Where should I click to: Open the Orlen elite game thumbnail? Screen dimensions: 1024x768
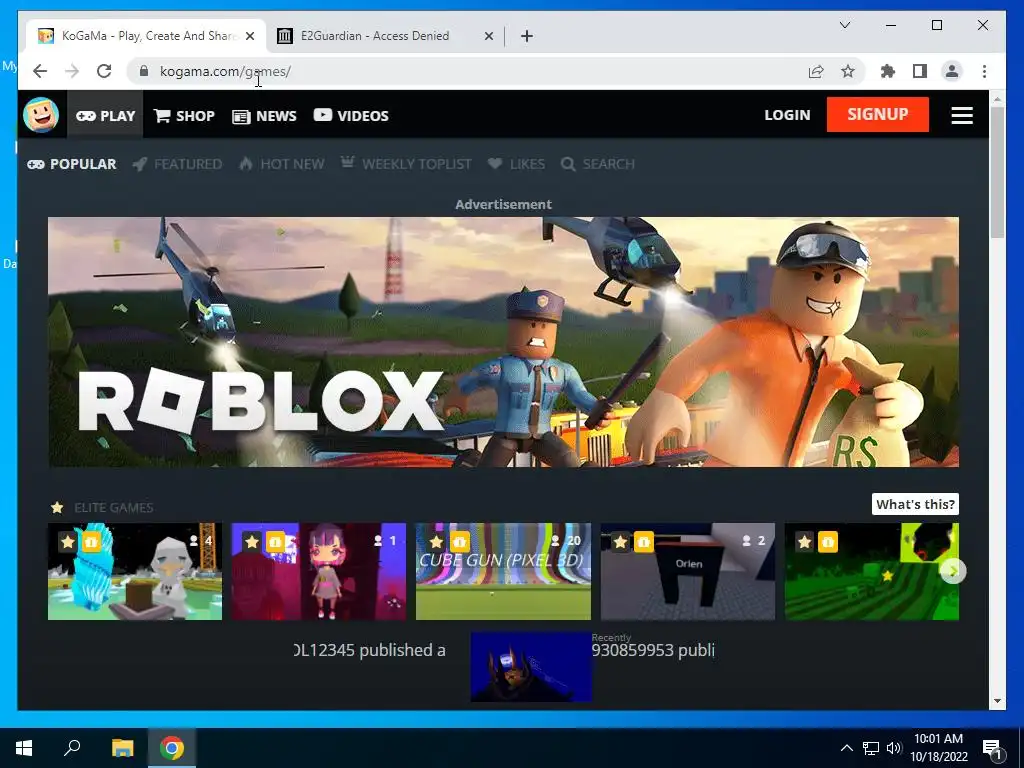pyautogui.click(x=688, y=571)
